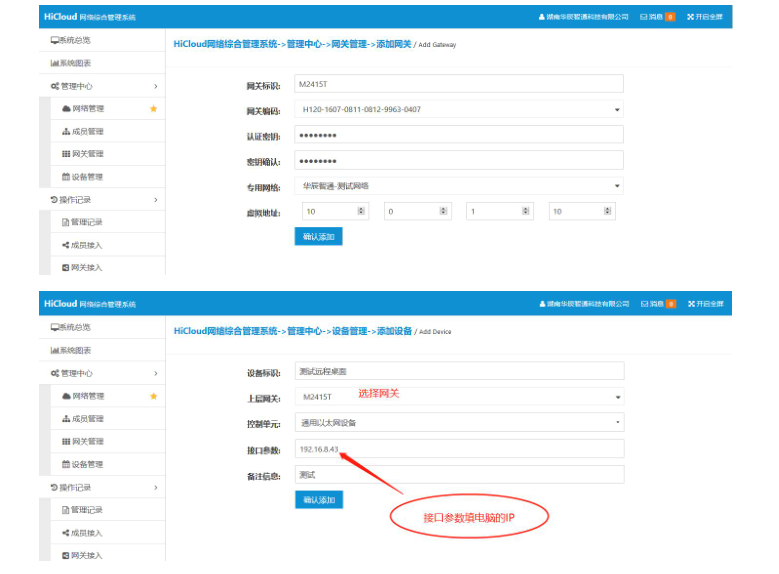
Task: Open the 上层网关 dropdown showing M2415T
Action: point(616,396)
